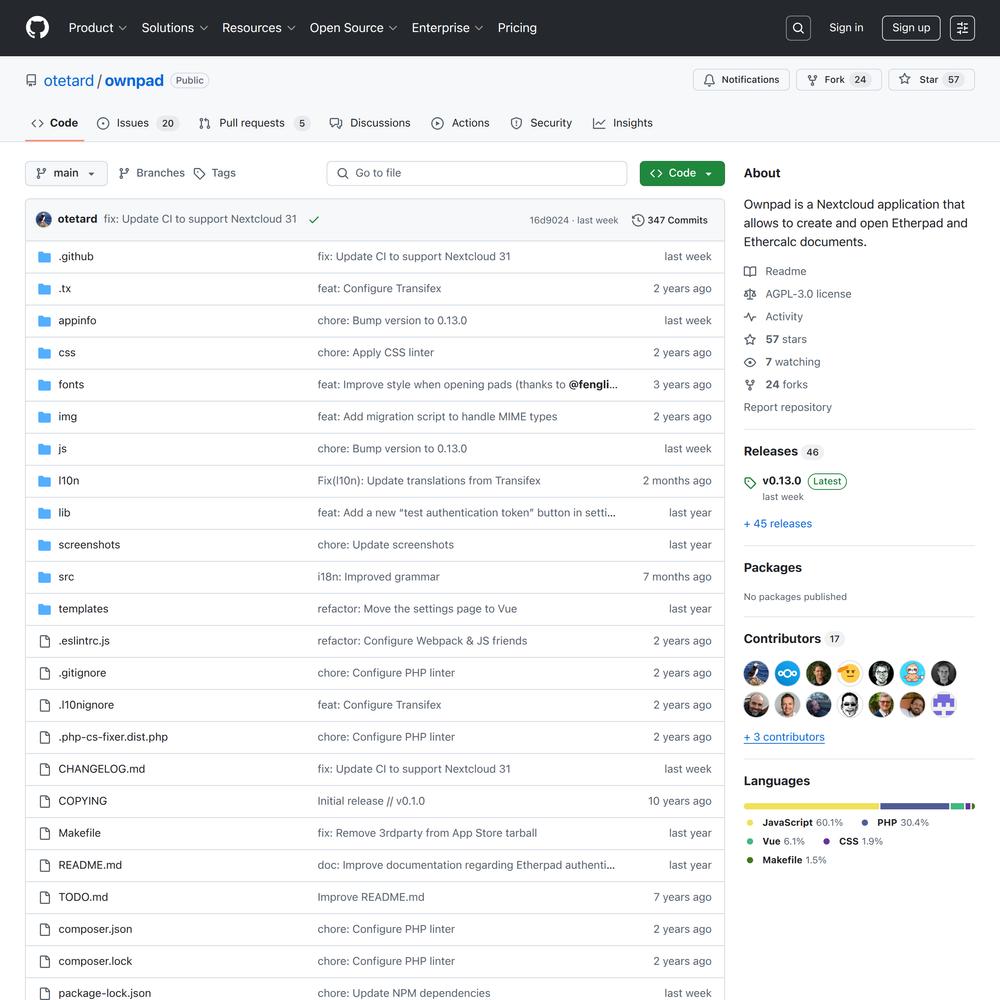Switch to the Issues tab
The width and height of the screenshot is (1000, 1000).
(x=137, y=123)
